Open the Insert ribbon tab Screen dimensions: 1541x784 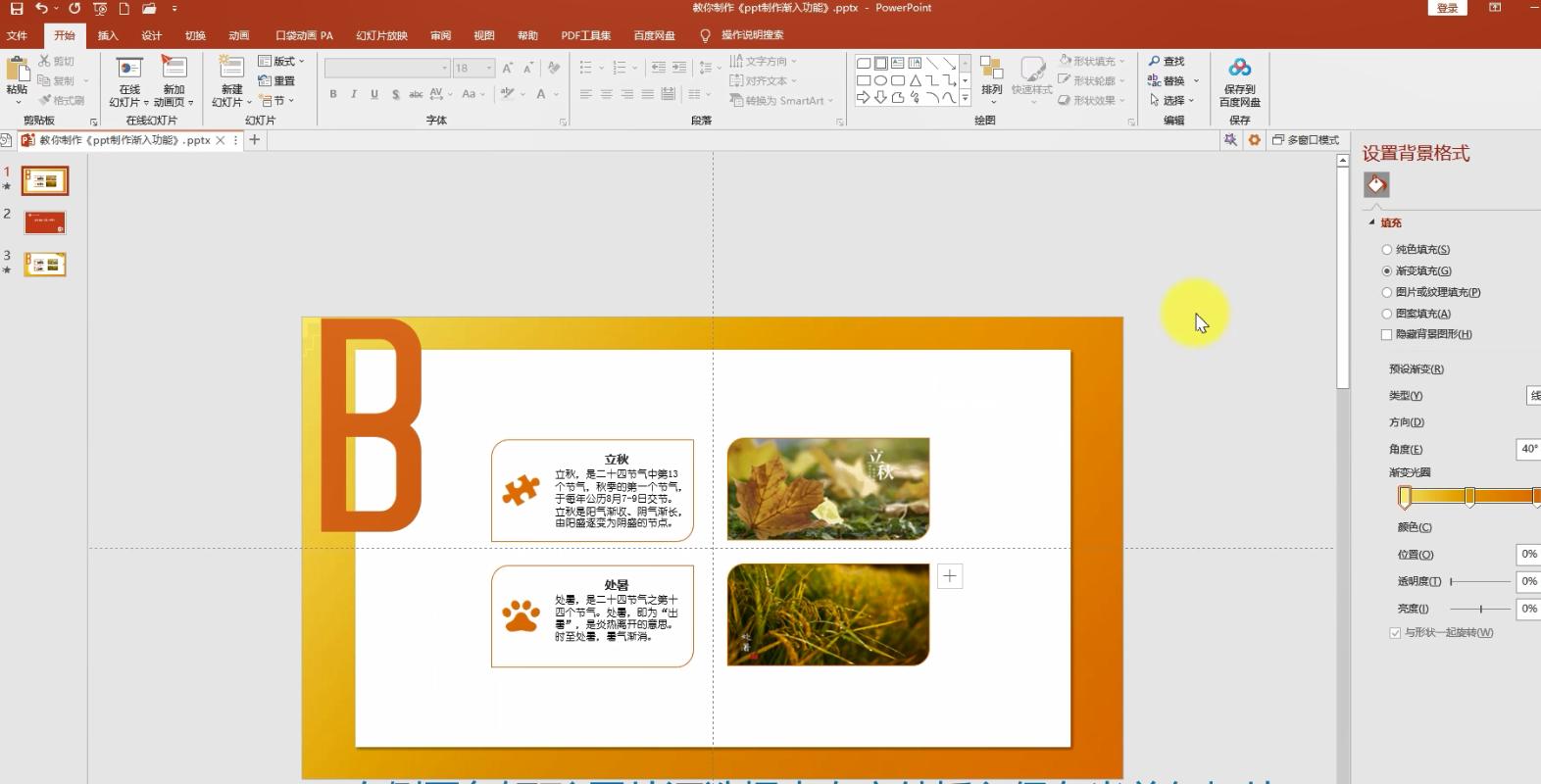(108, 35)
